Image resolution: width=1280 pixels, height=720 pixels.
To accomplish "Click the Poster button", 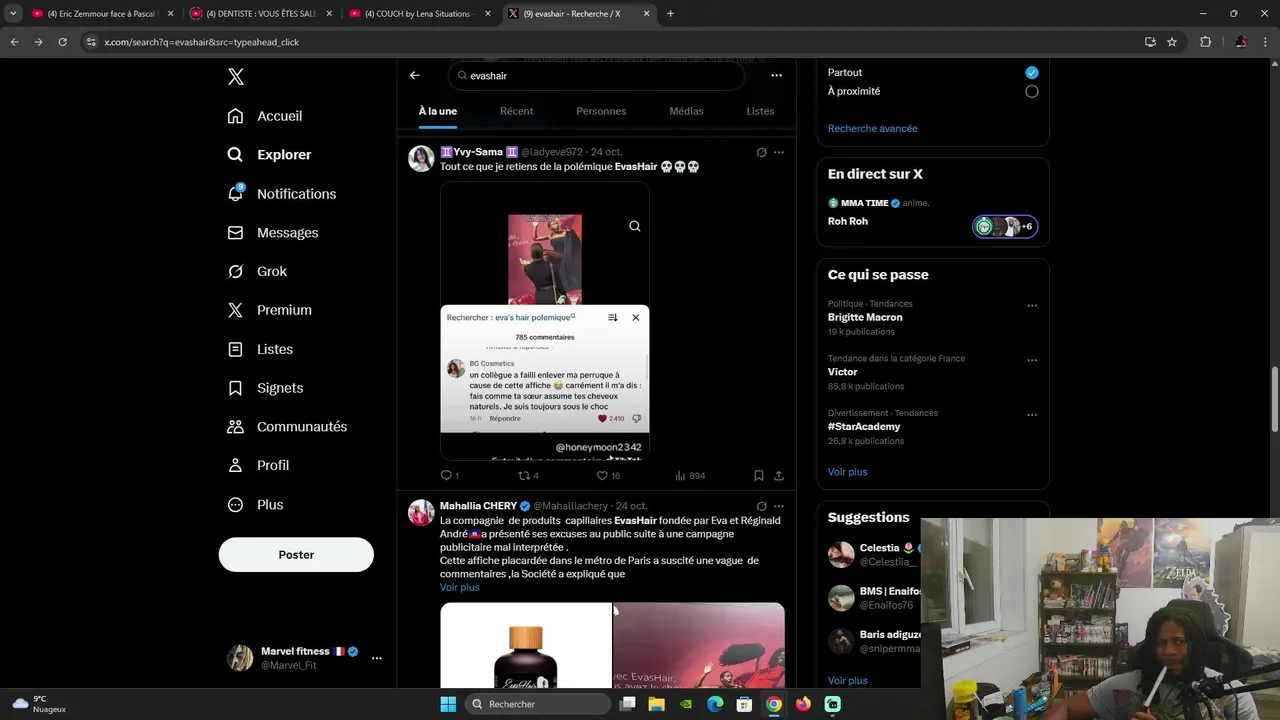I will point(296,555).
